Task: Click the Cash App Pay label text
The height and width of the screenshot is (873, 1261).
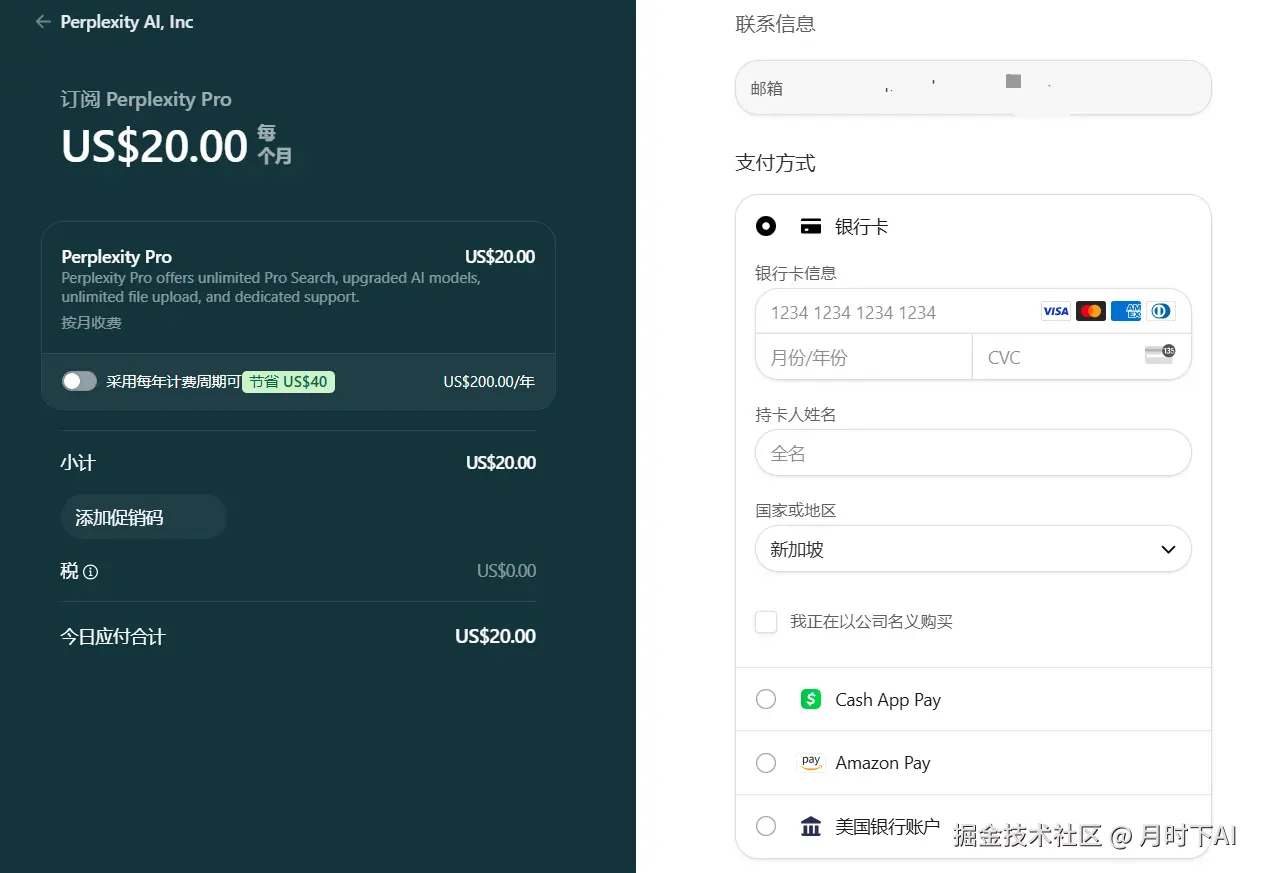Action: 888,699
